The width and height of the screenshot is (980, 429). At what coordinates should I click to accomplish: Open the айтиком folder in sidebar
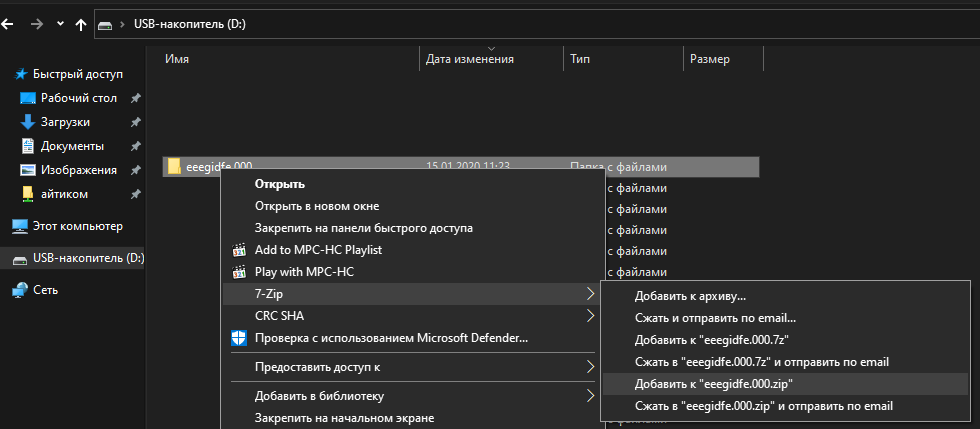click(64, 194)
